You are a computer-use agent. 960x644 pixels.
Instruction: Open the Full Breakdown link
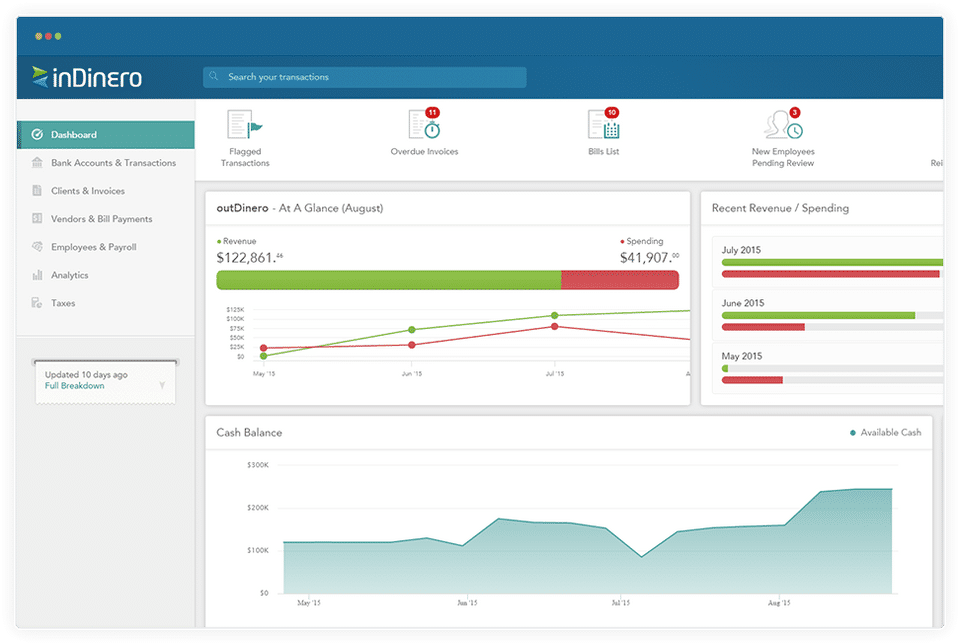coord(74,386)
